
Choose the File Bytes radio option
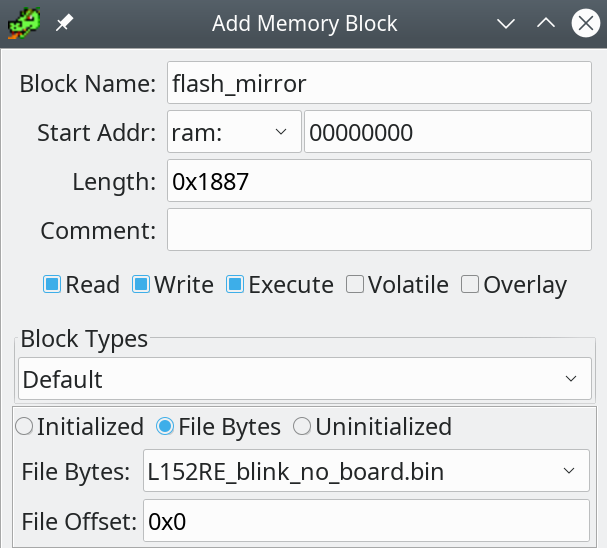click(165, 426)
